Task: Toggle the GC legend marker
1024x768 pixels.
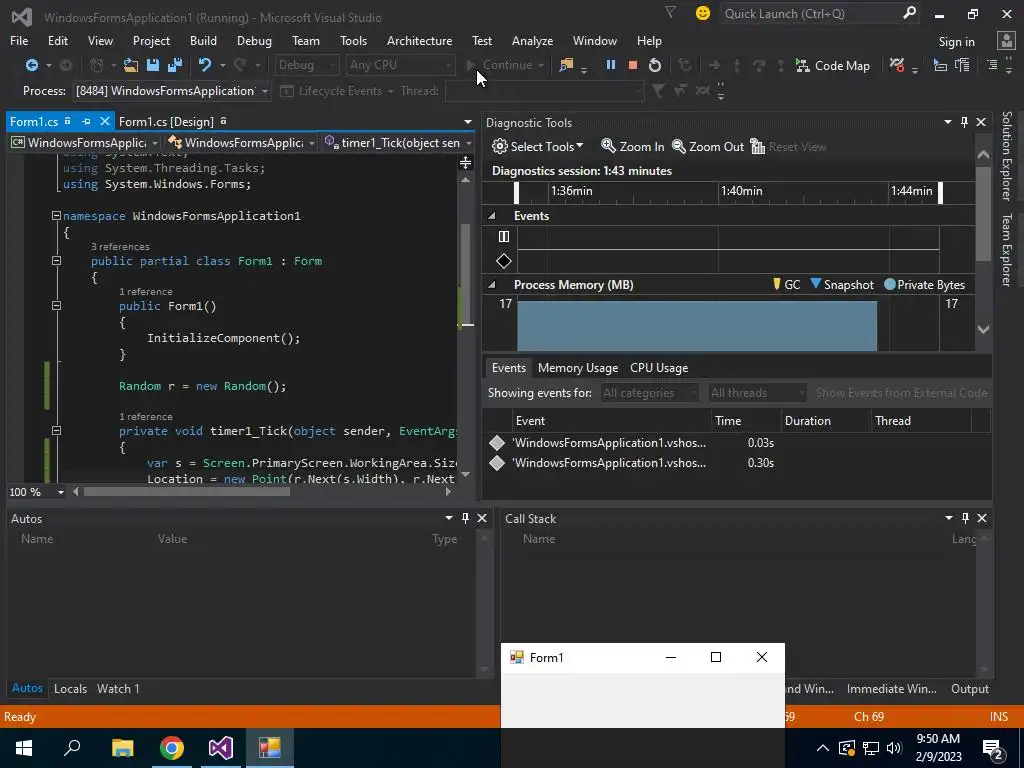Action: pos(786,285)
